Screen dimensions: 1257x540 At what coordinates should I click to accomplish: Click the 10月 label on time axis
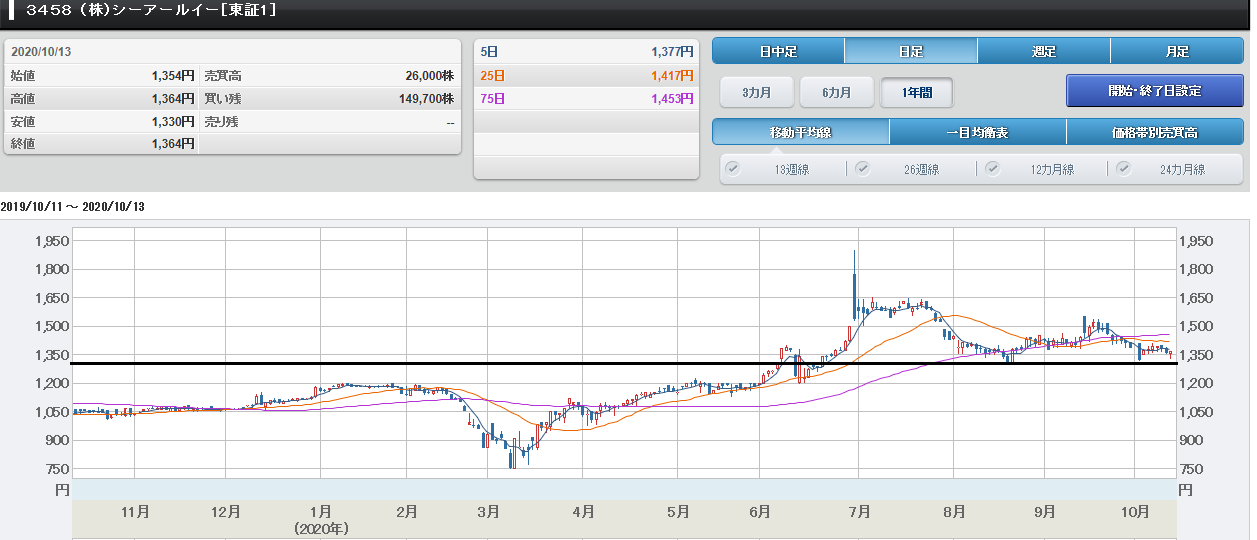click(x=1135, y=511)
